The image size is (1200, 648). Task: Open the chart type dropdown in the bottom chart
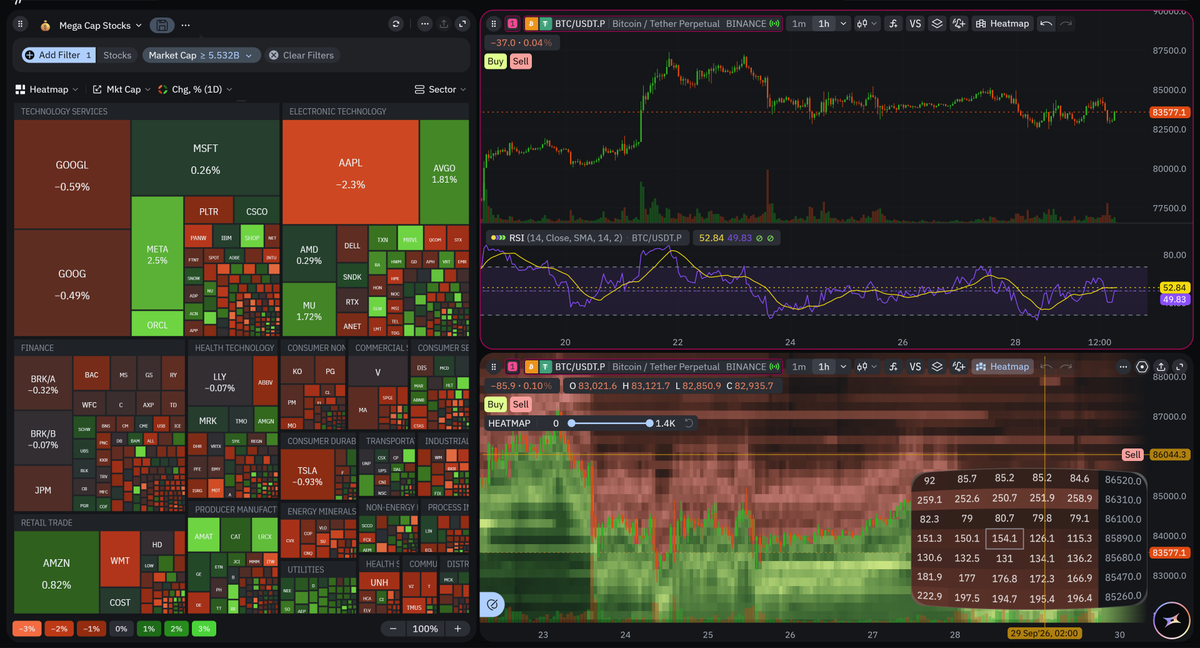(x=866, y=366)
